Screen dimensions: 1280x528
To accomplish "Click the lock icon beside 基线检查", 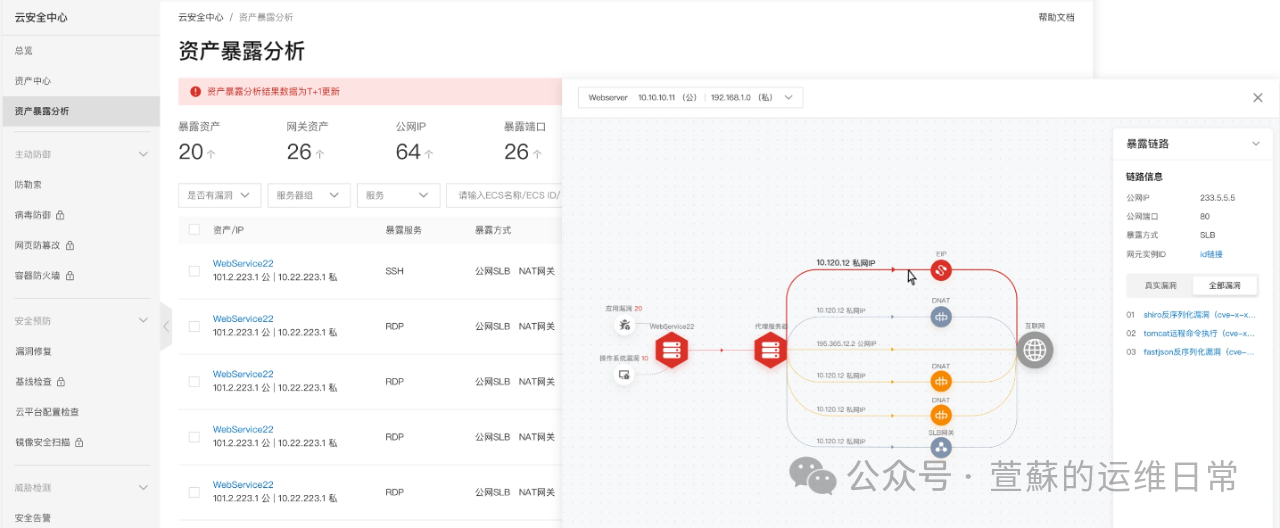I will [60, 382].
